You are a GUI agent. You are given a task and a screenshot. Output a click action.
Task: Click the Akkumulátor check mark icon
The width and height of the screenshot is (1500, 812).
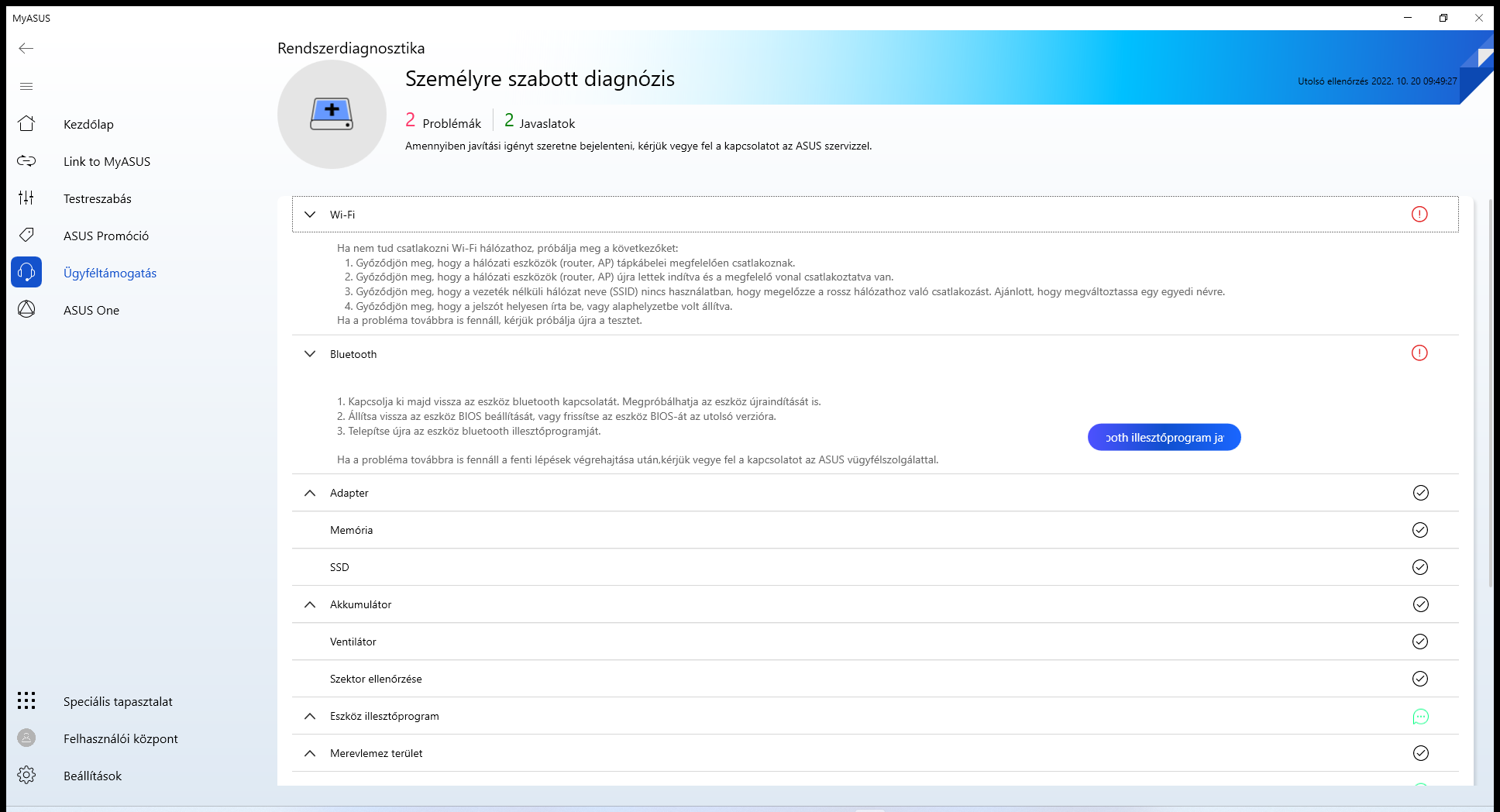(x=1420, y=604)
